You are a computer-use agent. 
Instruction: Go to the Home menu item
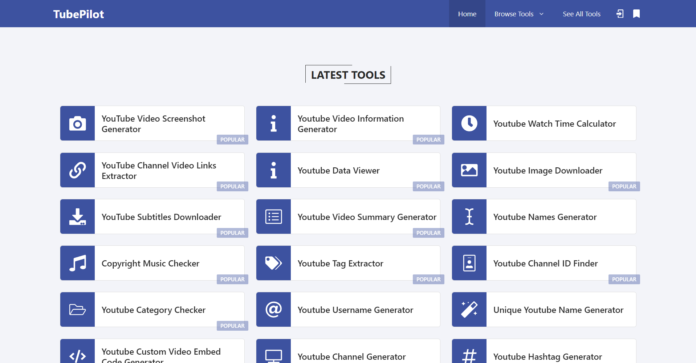point(467,14)
